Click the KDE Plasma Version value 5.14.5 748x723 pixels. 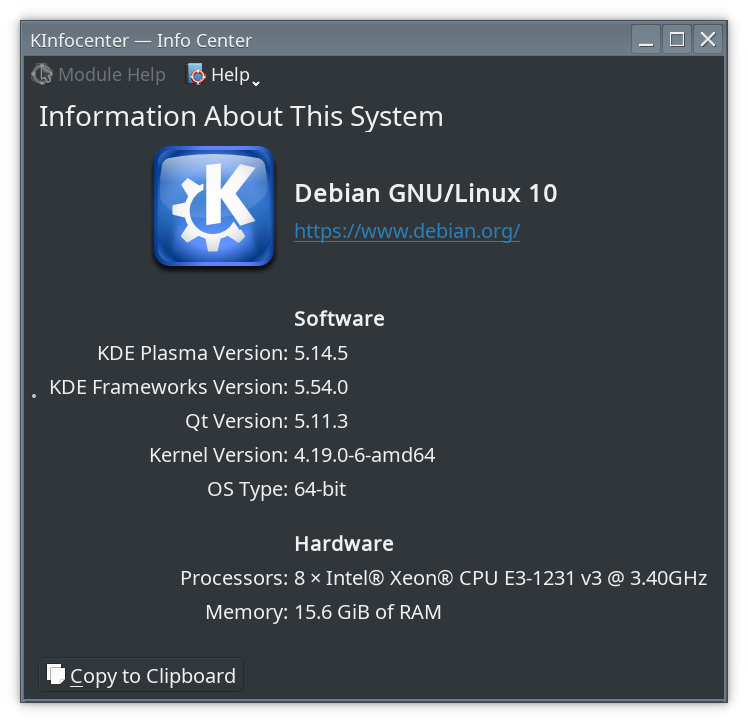click(321, 353)
